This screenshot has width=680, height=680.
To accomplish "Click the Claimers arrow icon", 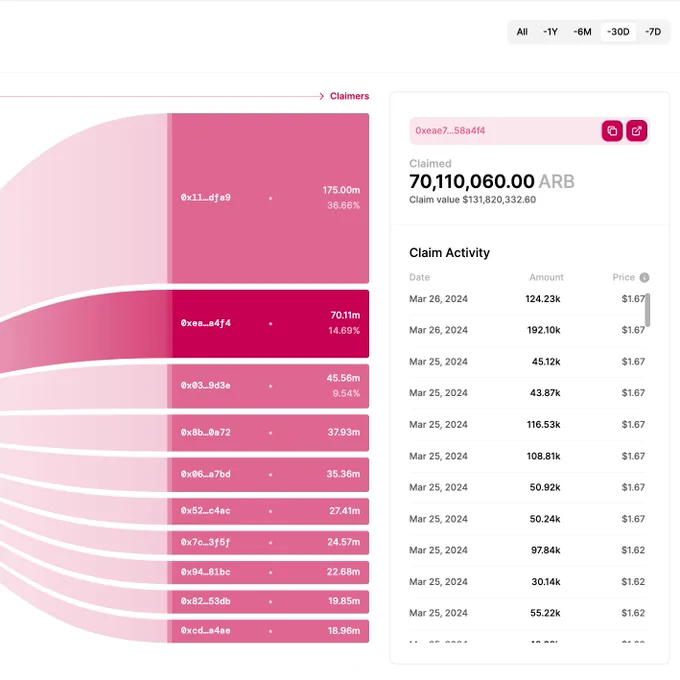I will 321,96.
